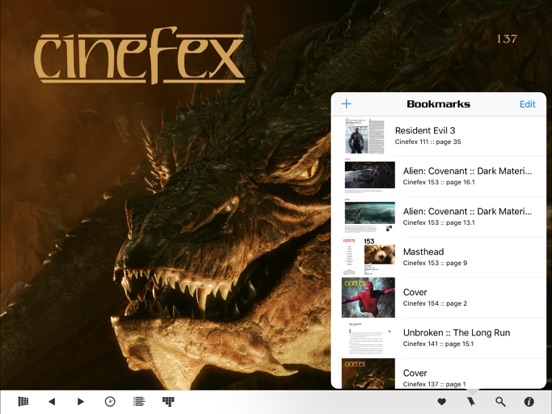Open the Cinefex 137 Cover bookmark thumbnail

pyautogui.click(x=368, y=374)
